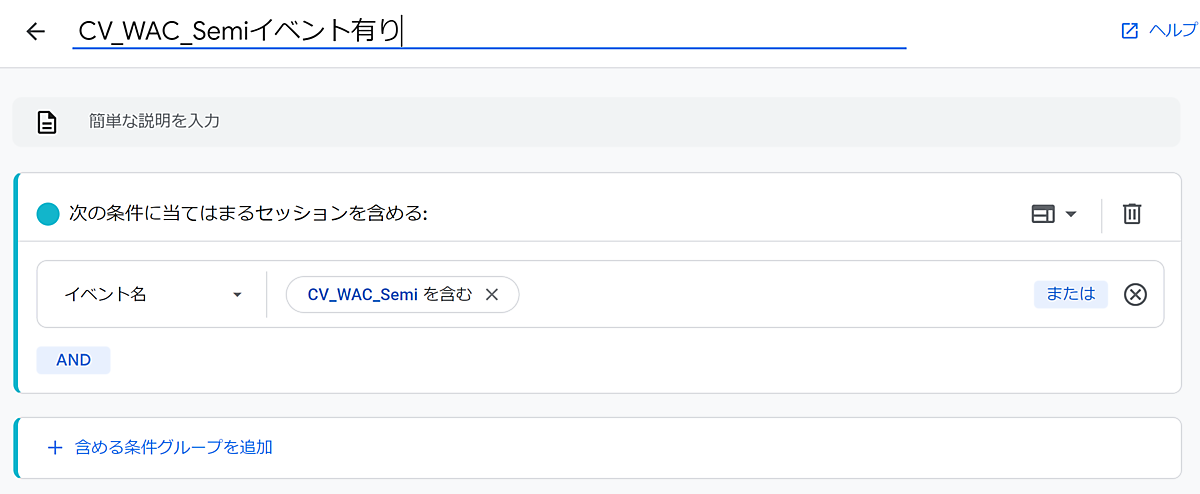This screenshot has height=494, width=1200.
Task: Click the back arrow icon
Action: tap(36, 31)
